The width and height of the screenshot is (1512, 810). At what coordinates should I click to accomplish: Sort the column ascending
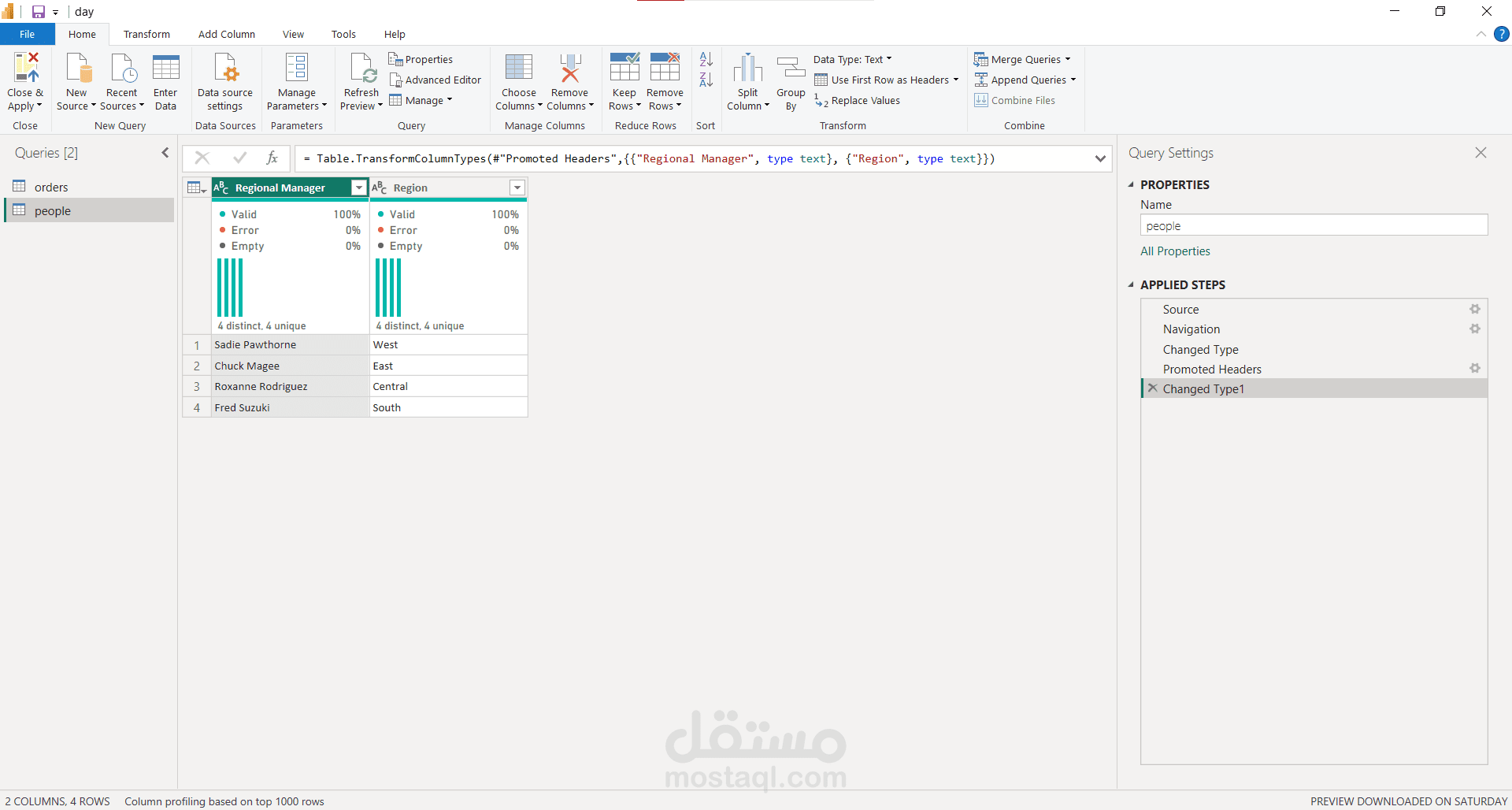coord(706,60)
